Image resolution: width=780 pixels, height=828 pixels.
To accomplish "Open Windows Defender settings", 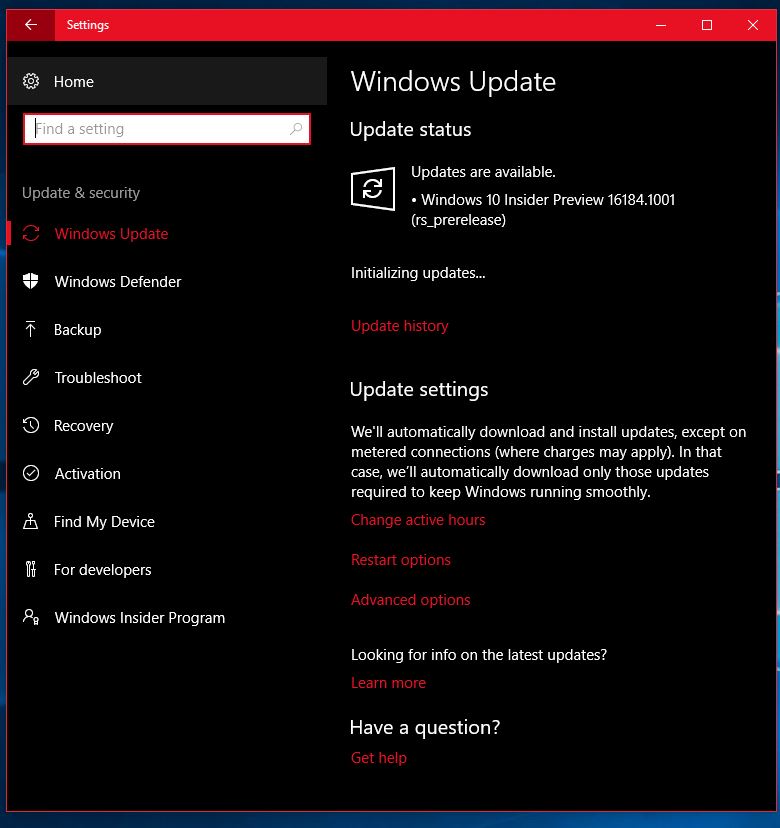I will pos(167,281).
